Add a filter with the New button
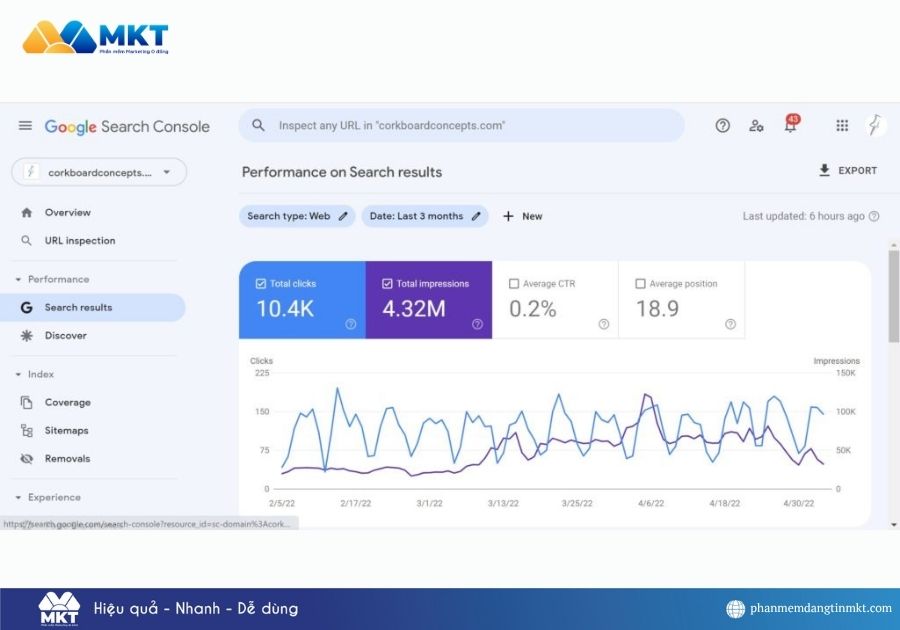Viewport: 900px width, 630px height. click(x=521, y=216)
